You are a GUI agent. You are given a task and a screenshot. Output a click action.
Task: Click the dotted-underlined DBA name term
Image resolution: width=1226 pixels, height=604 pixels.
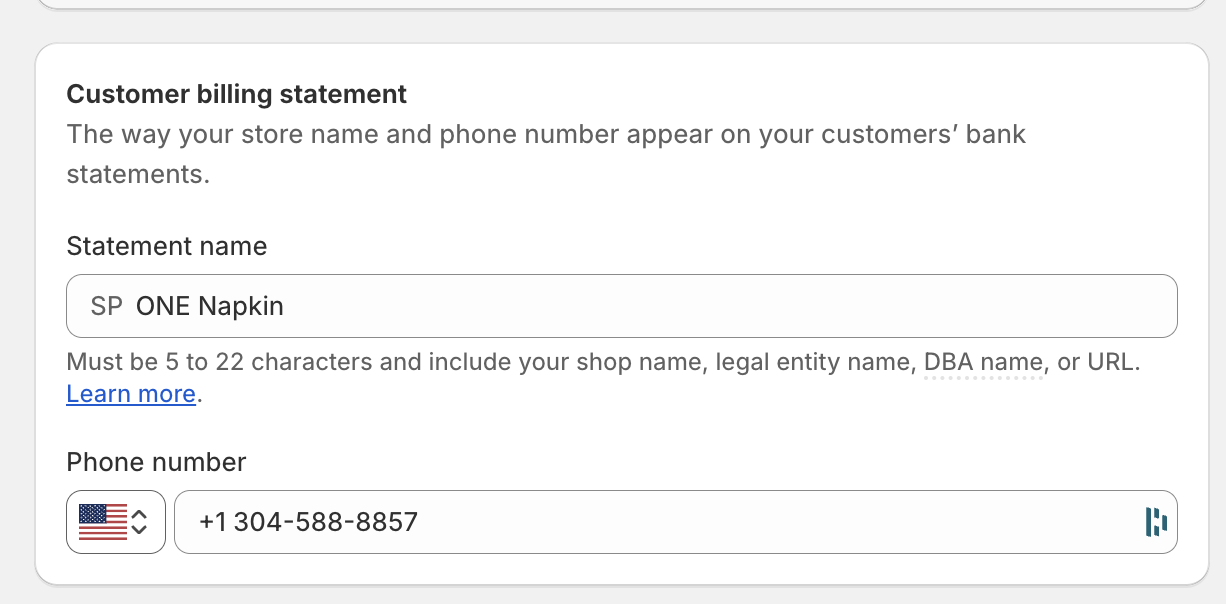tap(983, 362)
